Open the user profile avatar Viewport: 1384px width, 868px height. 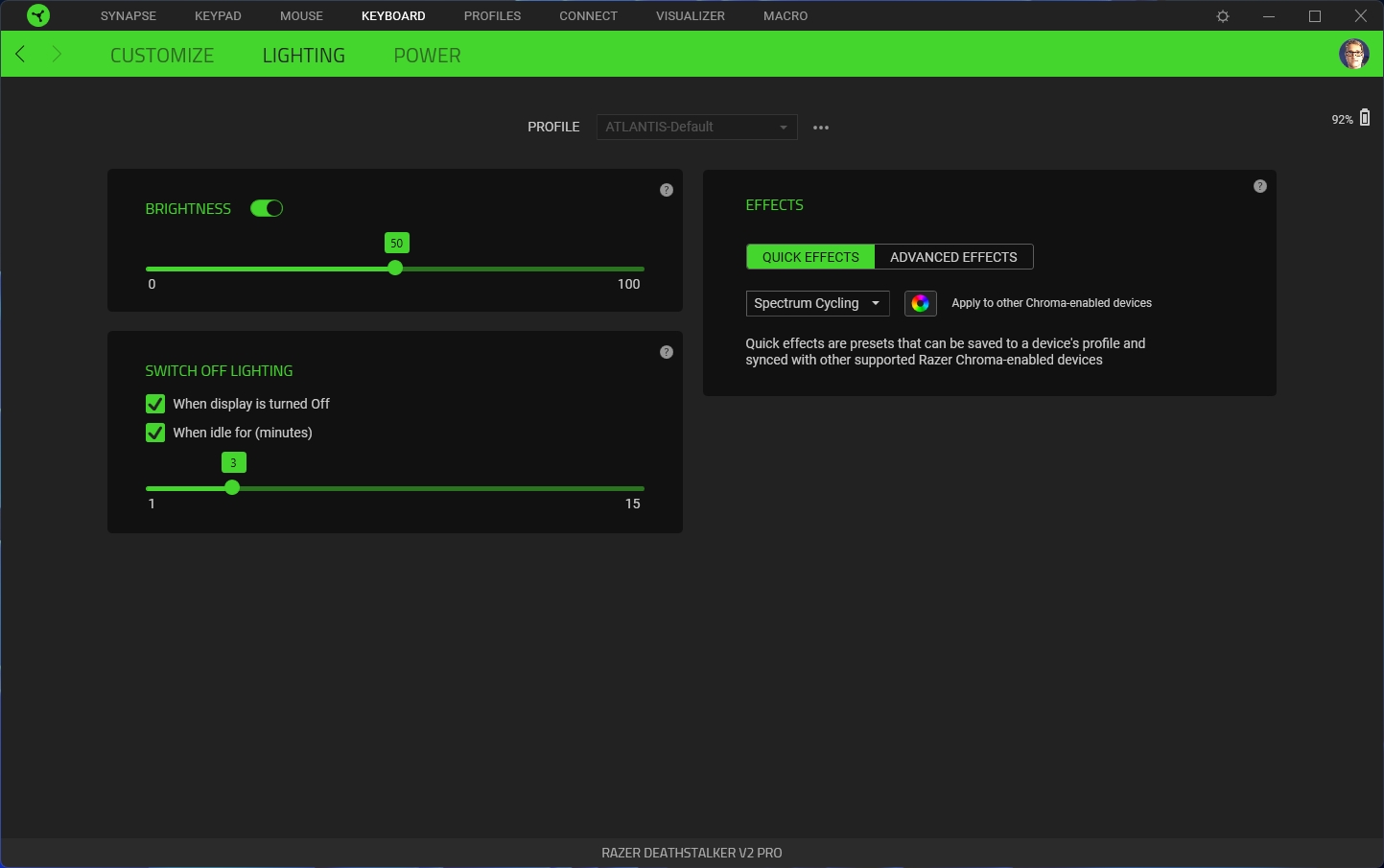point(1354,54)
